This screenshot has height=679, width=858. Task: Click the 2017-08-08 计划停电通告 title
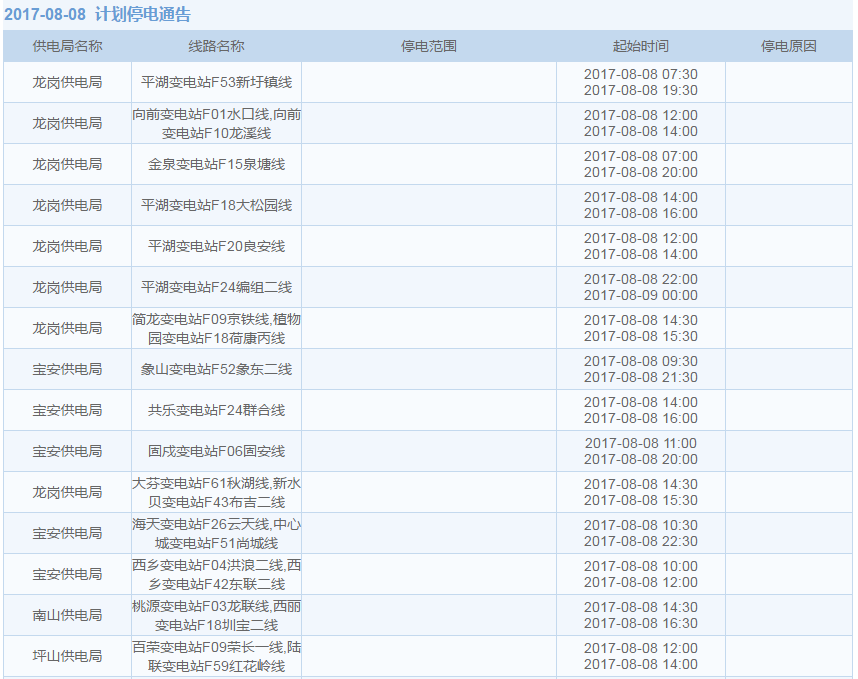[97, 15]
